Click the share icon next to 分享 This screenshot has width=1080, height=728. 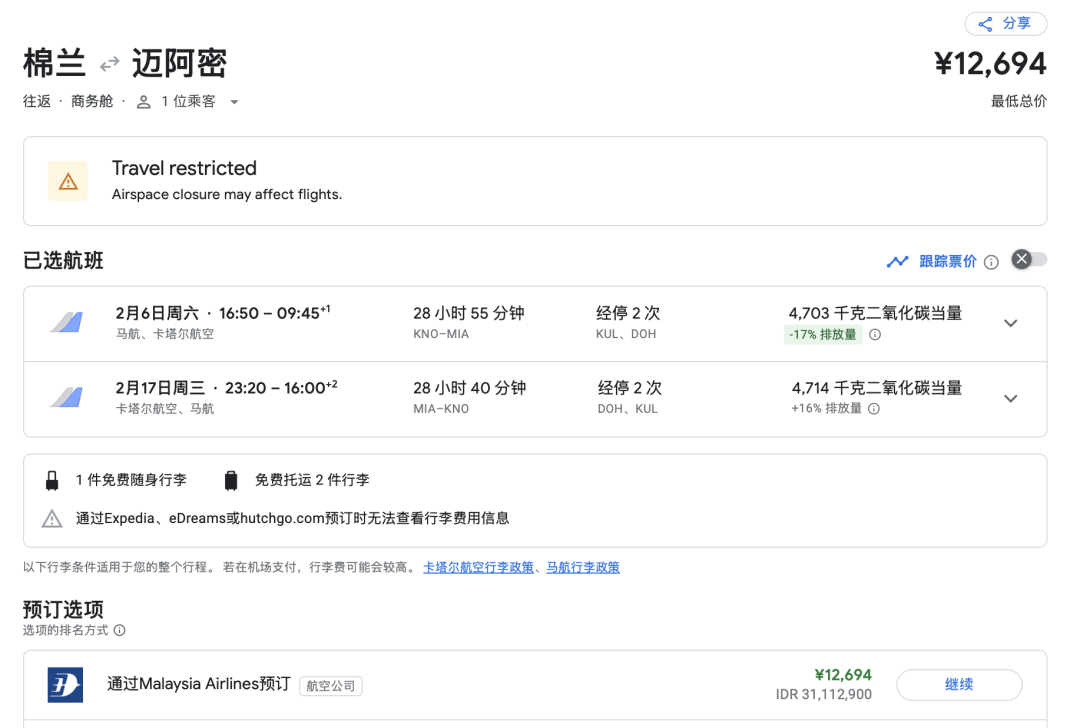point(984,23)
